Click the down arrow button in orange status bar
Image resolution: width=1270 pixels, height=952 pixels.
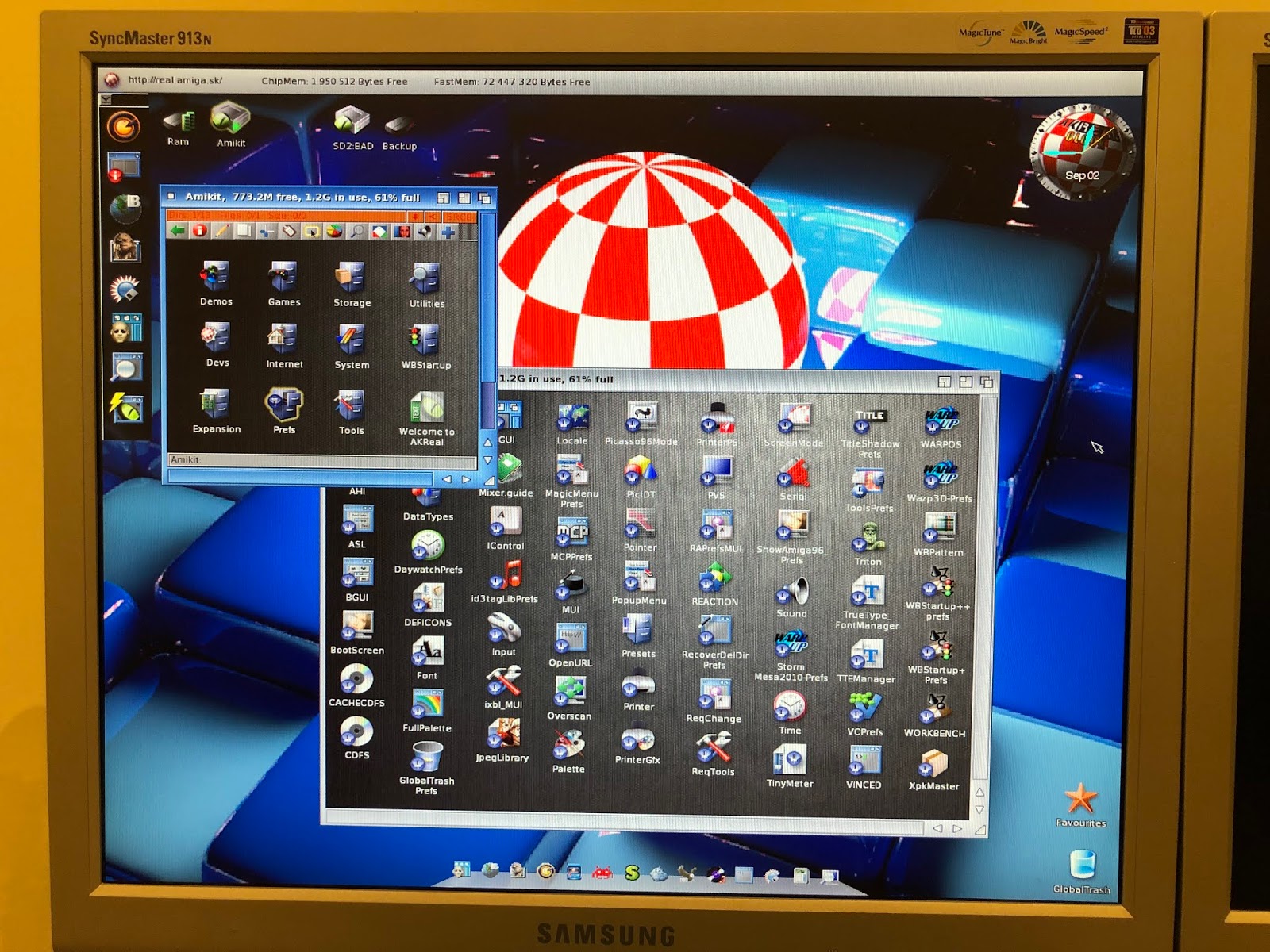coord(414,216)
